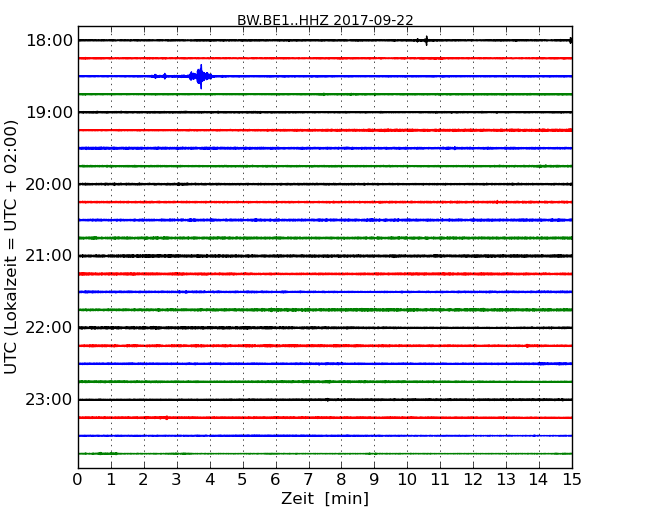Click the x-axis tick label "13"
The height and width of the screenshot is (520, 650).
(506, 479)
